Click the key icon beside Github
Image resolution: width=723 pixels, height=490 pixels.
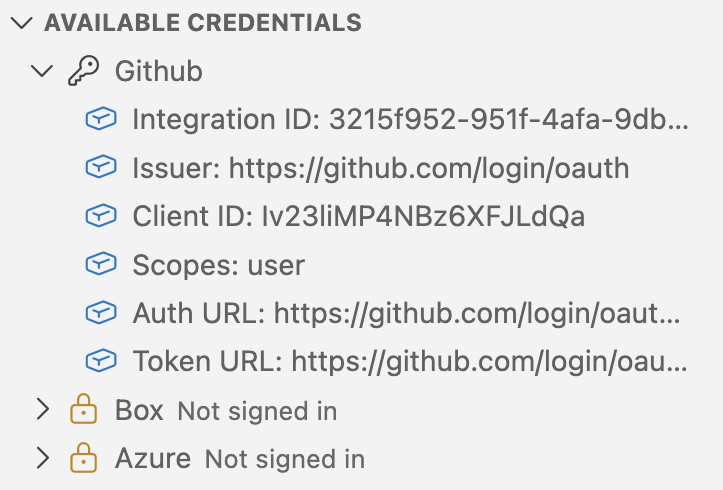tap(83, 71)
